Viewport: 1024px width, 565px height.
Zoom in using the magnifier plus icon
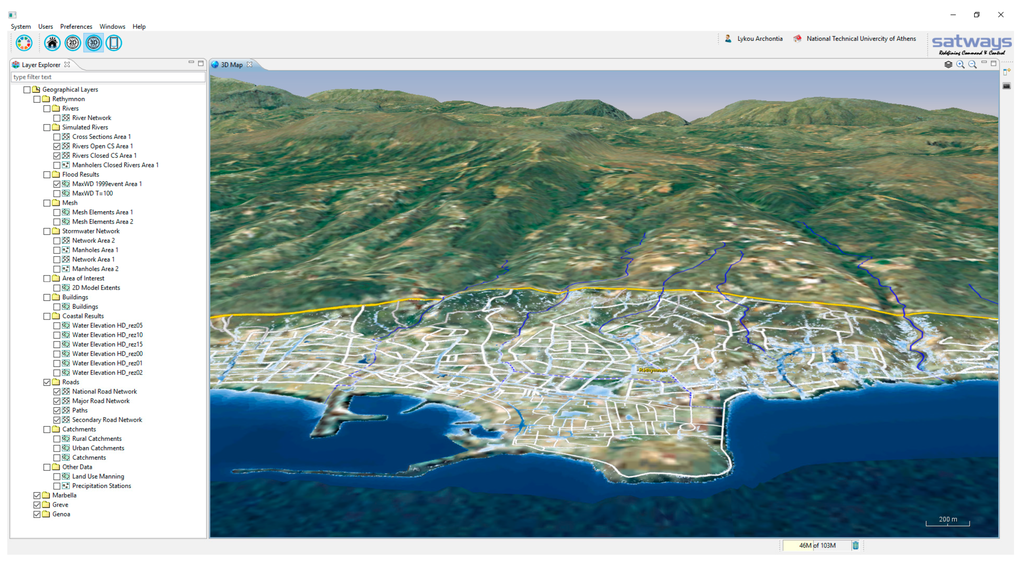960,64
